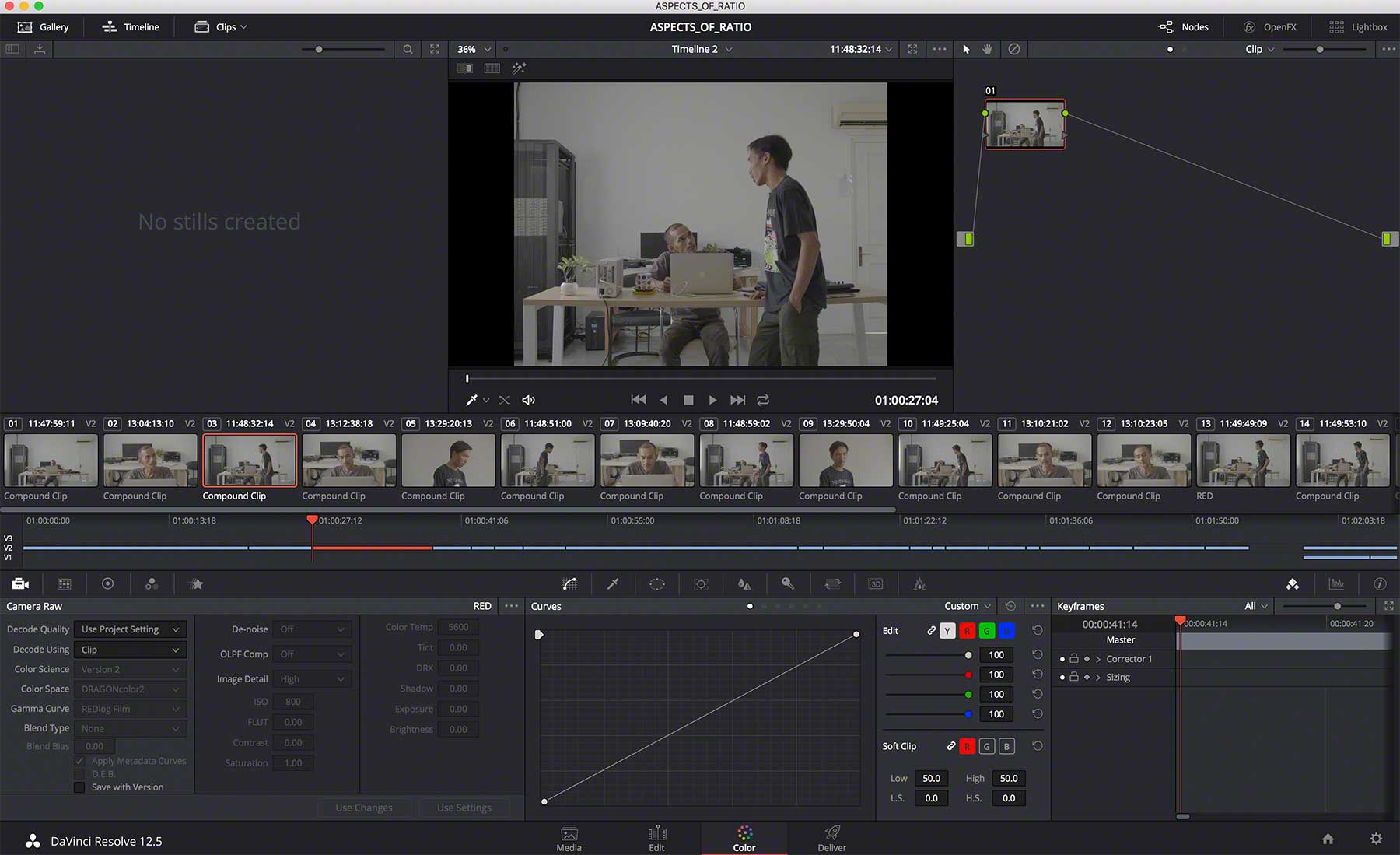Screen dimensions: 1400x855
Task: Switch to the Edit page
Action: pyautogui.click(x=656, y=839)
